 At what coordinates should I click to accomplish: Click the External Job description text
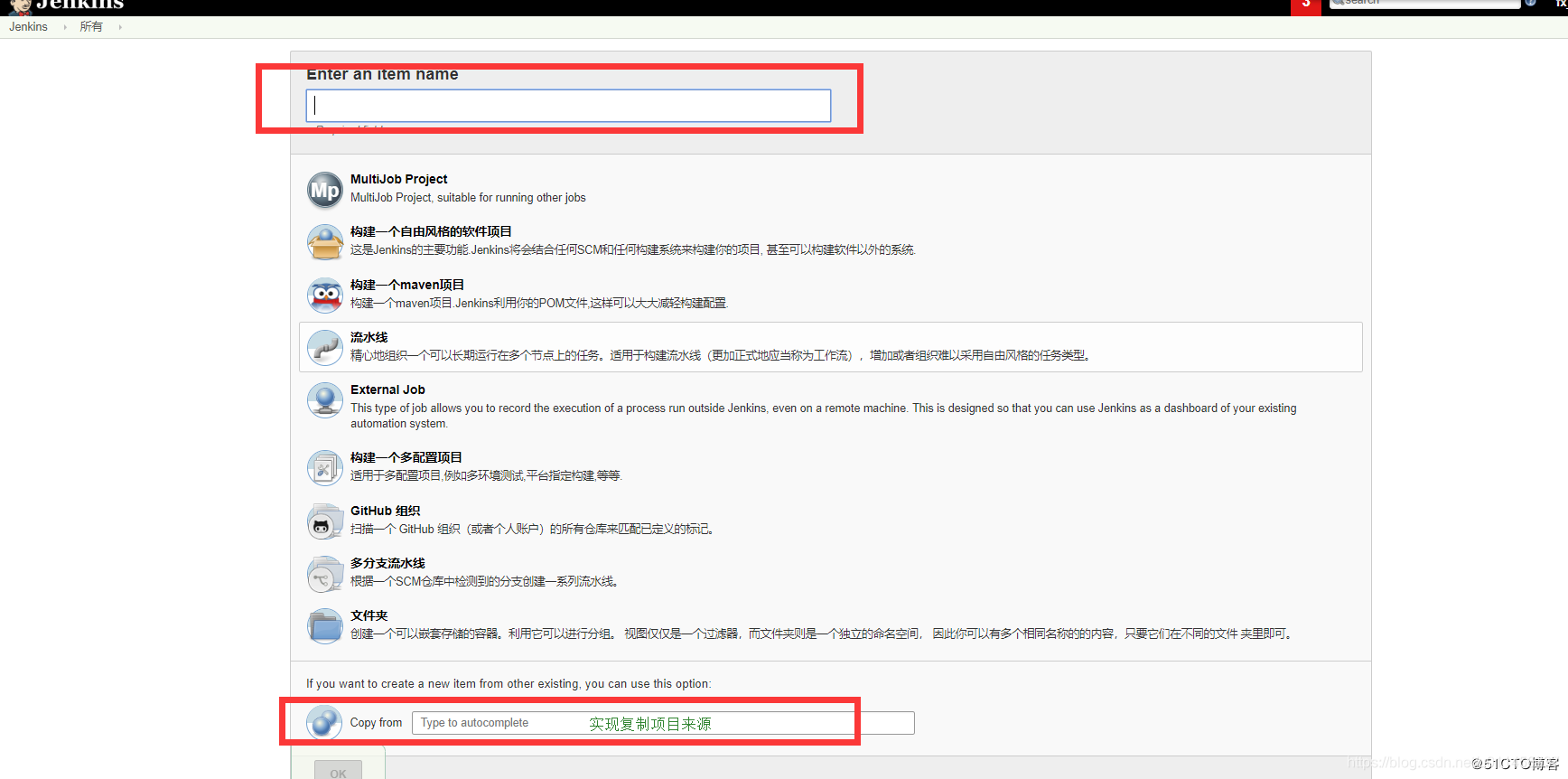823,416
